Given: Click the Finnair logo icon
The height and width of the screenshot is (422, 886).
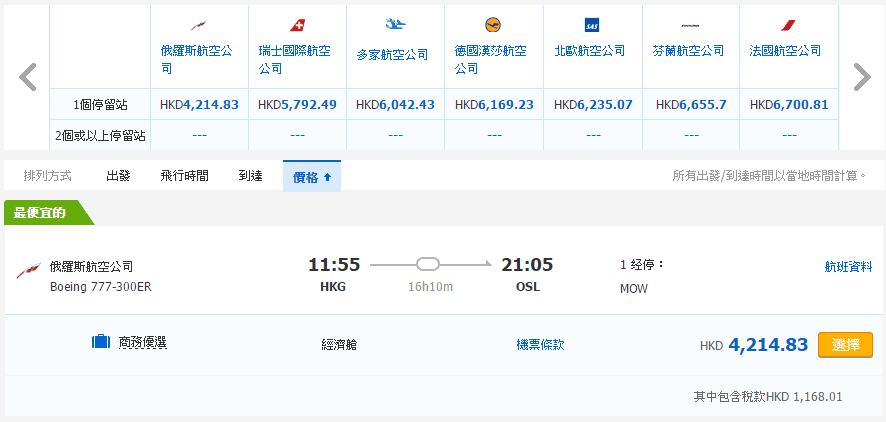Looking at the screenshot, I should pos(690,25).
